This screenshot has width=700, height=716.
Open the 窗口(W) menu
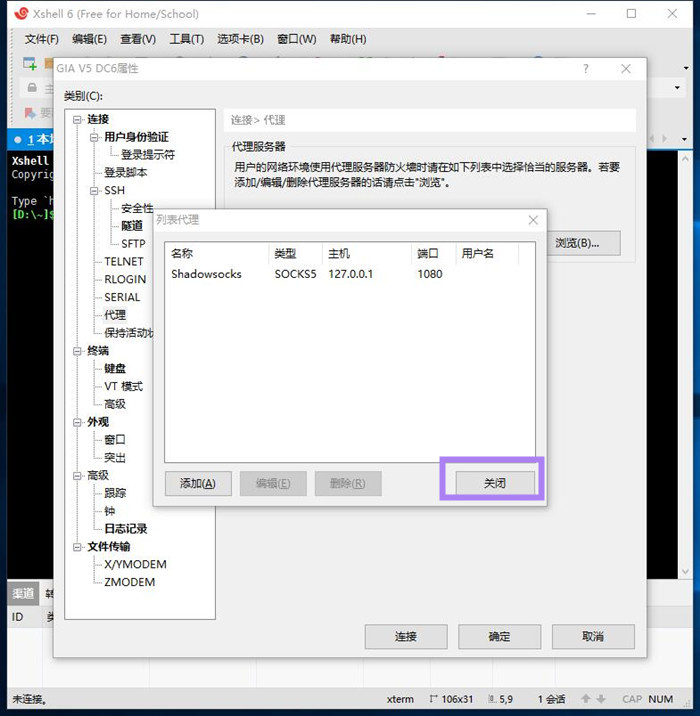[296, 39]
